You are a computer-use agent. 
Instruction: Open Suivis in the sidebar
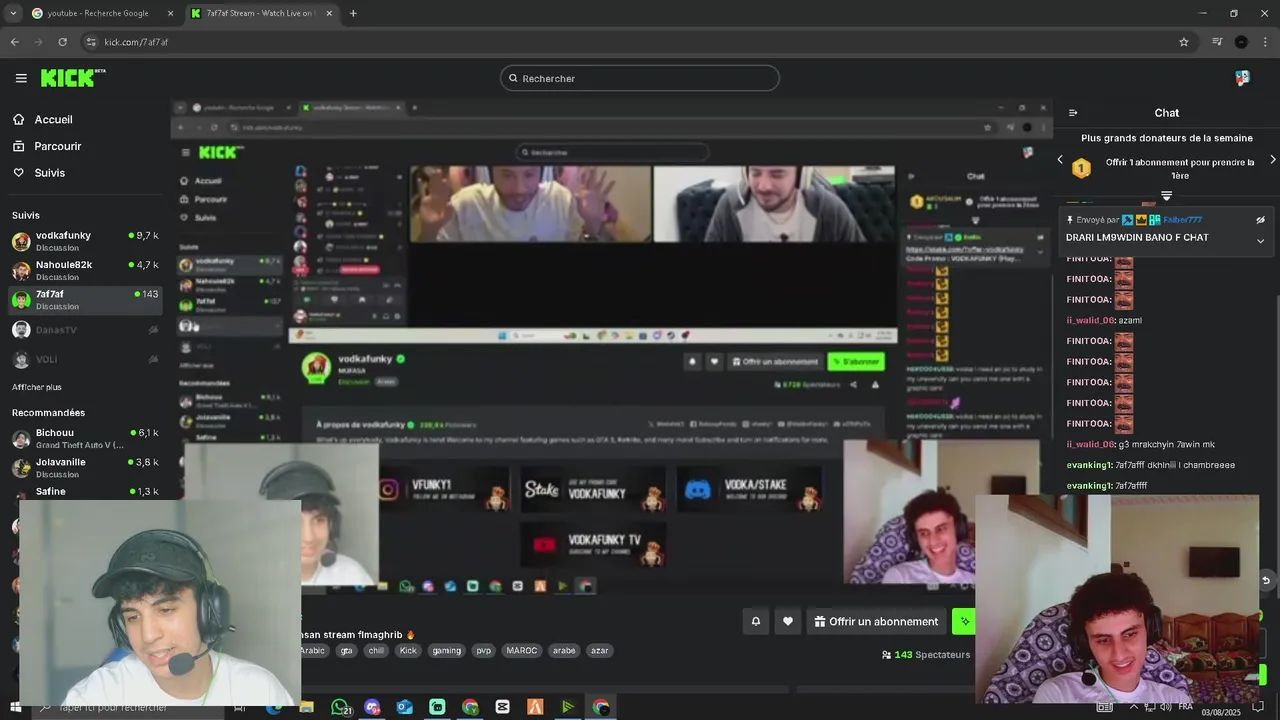39,173
